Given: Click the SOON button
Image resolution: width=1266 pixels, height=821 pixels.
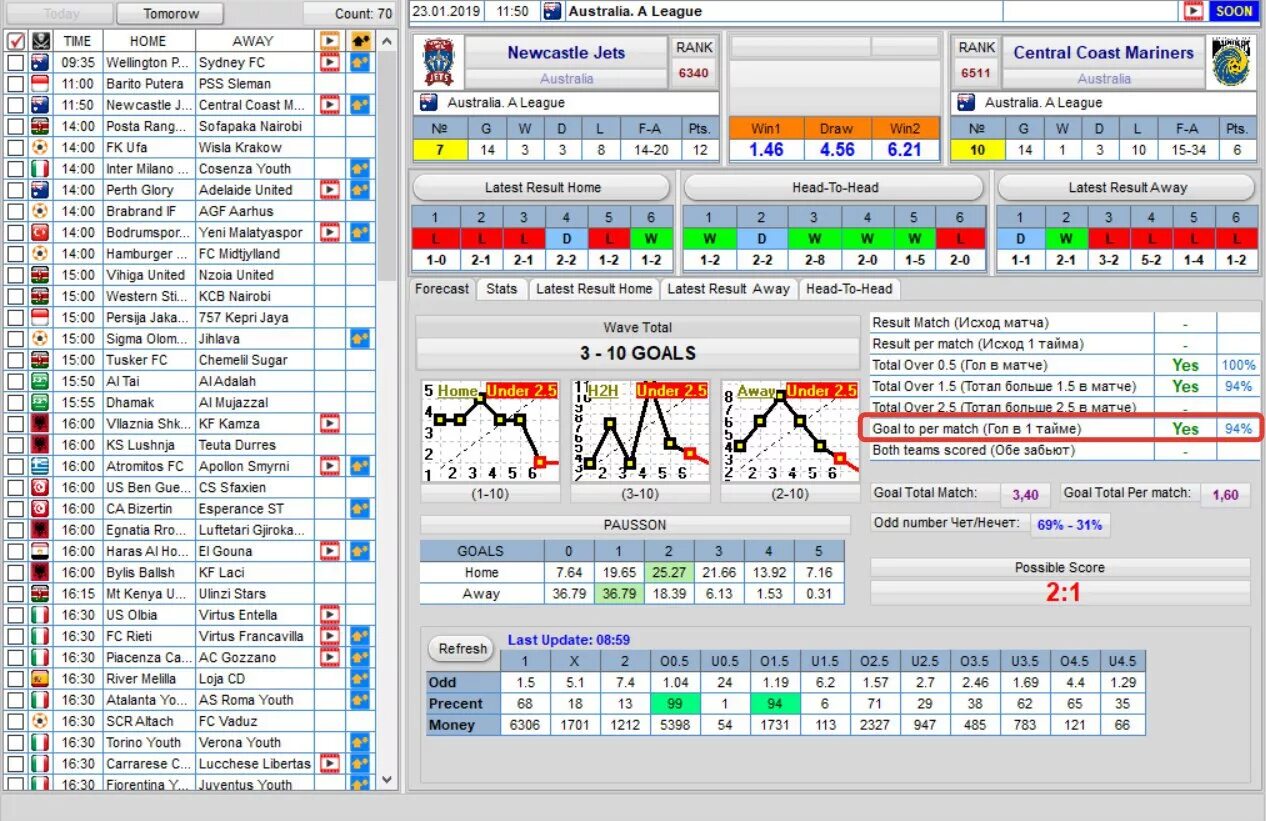Looking at the screenshot, I should tap(1234, 11).
